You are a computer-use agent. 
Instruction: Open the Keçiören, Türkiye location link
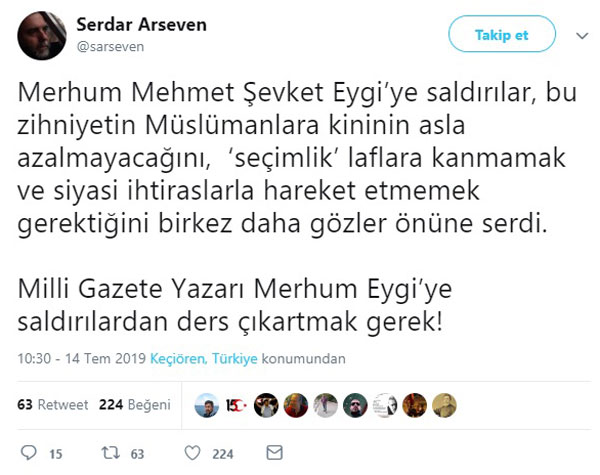point(206,358)
